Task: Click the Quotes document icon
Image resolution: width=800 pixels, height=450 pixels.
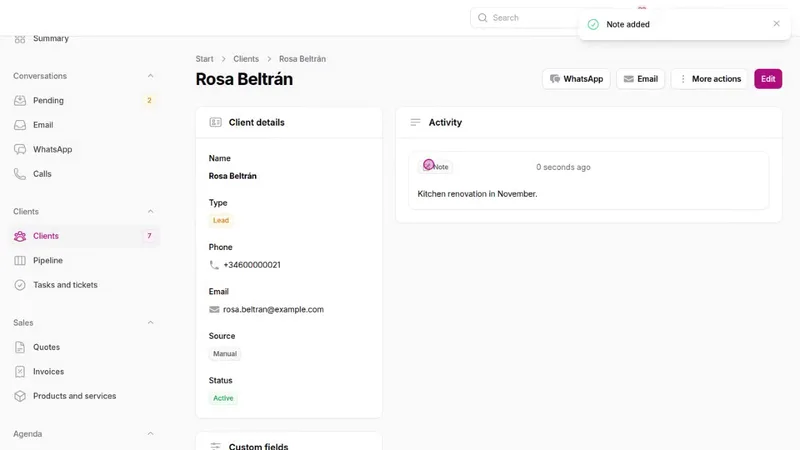Action: click(x=20, y=347)
